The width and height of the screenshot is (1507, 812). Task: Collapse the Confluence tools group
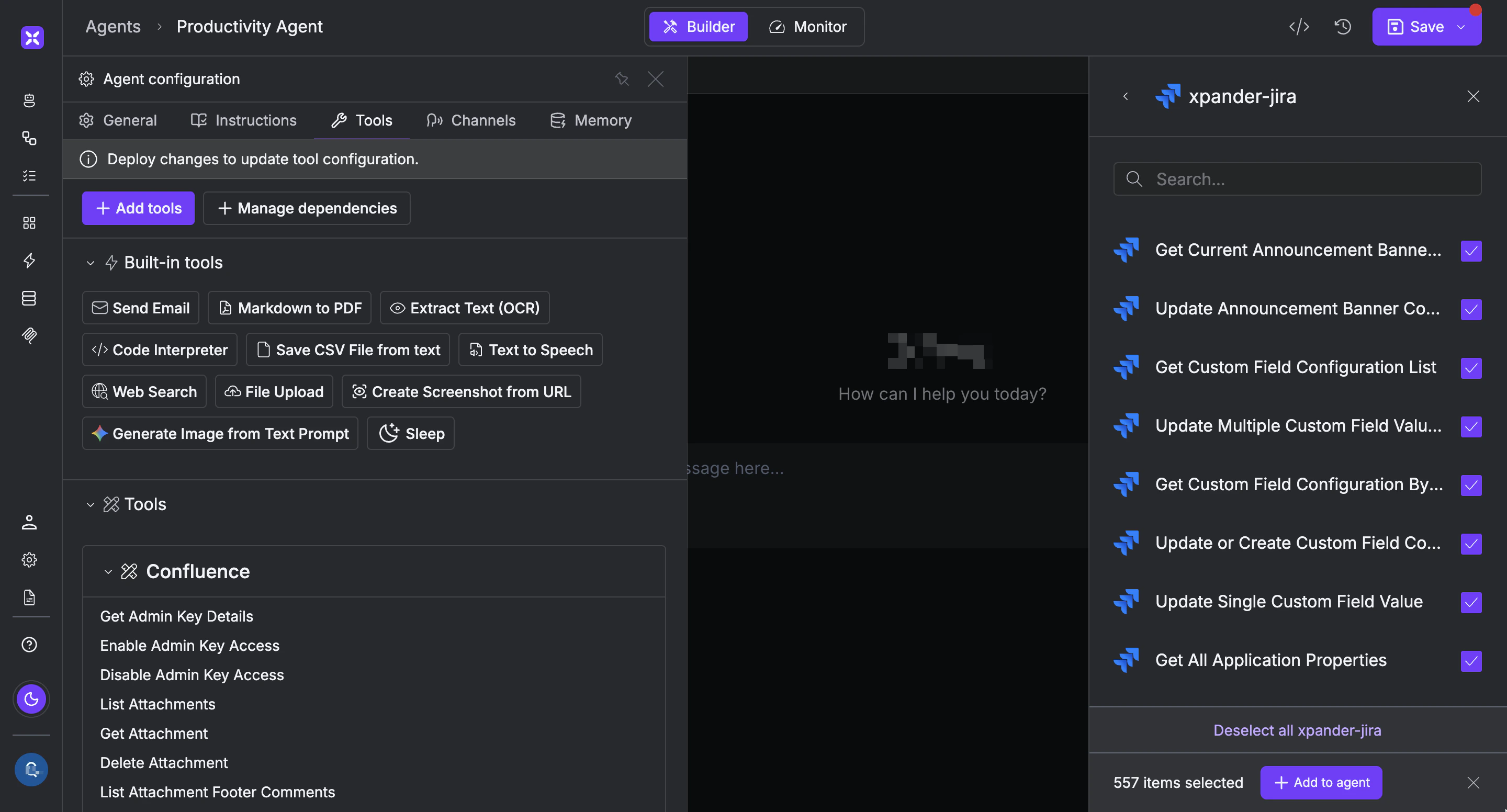coord(108,571)
